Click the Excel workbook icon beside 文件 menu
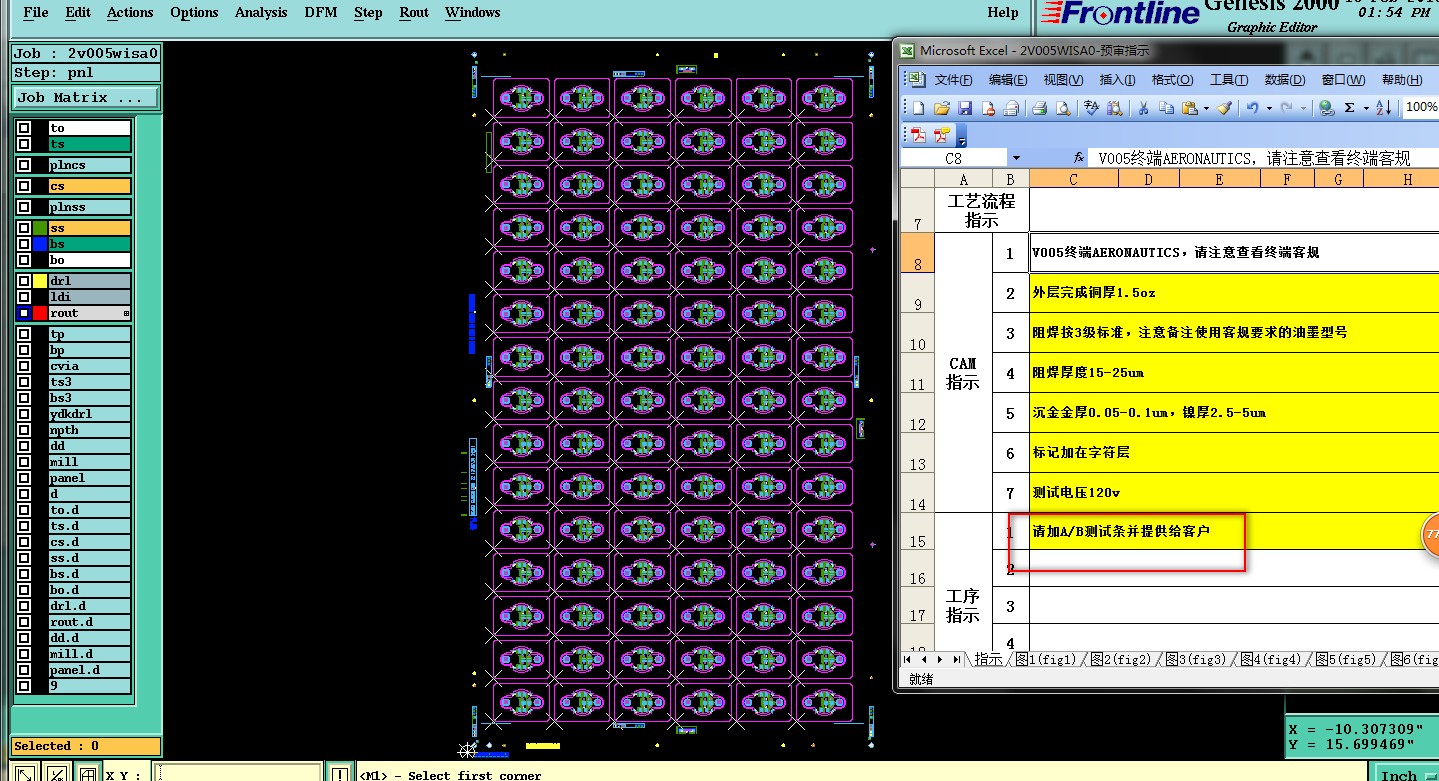The width and height of the screenshot is (1439, 781). click(916, 80)
